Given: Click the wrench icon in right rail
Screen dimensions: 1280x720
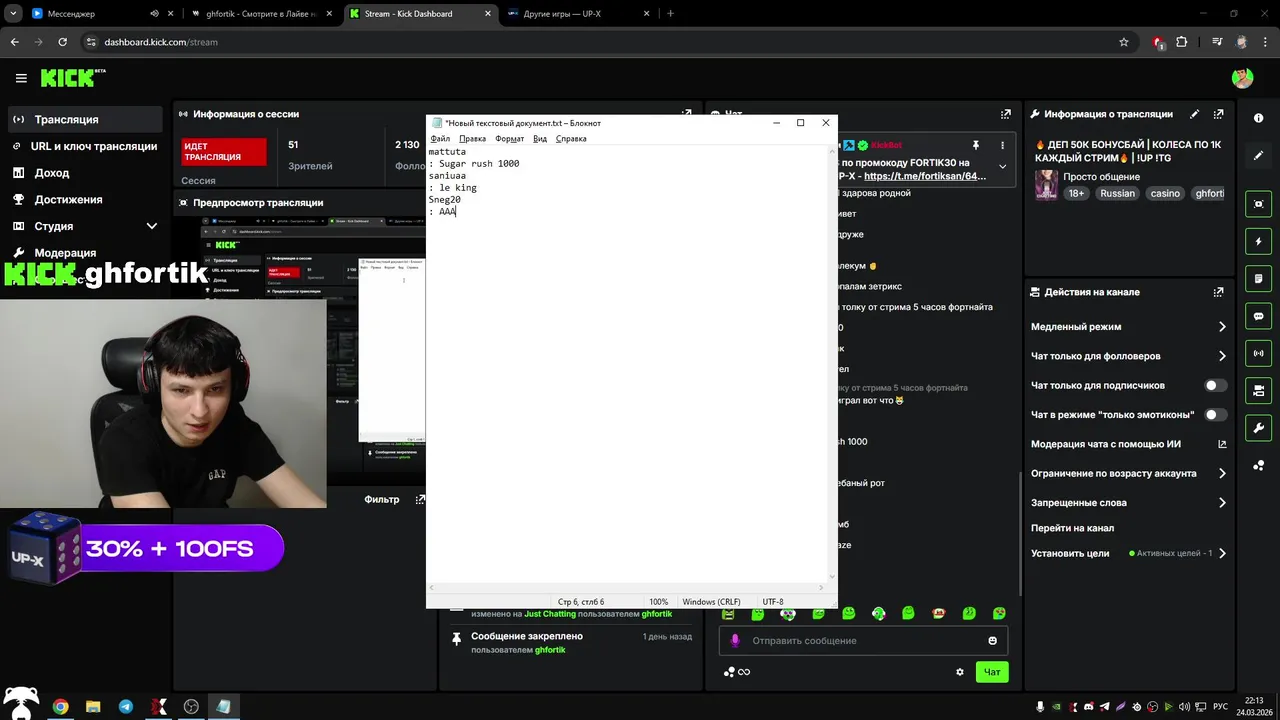Looking at the screenshot, I should (1259, 428).
